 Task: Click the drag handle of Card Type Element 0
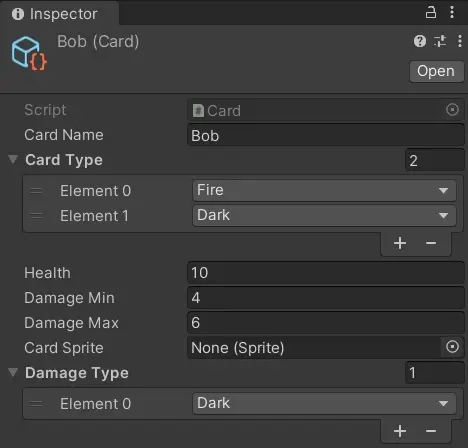pos(36,191)
